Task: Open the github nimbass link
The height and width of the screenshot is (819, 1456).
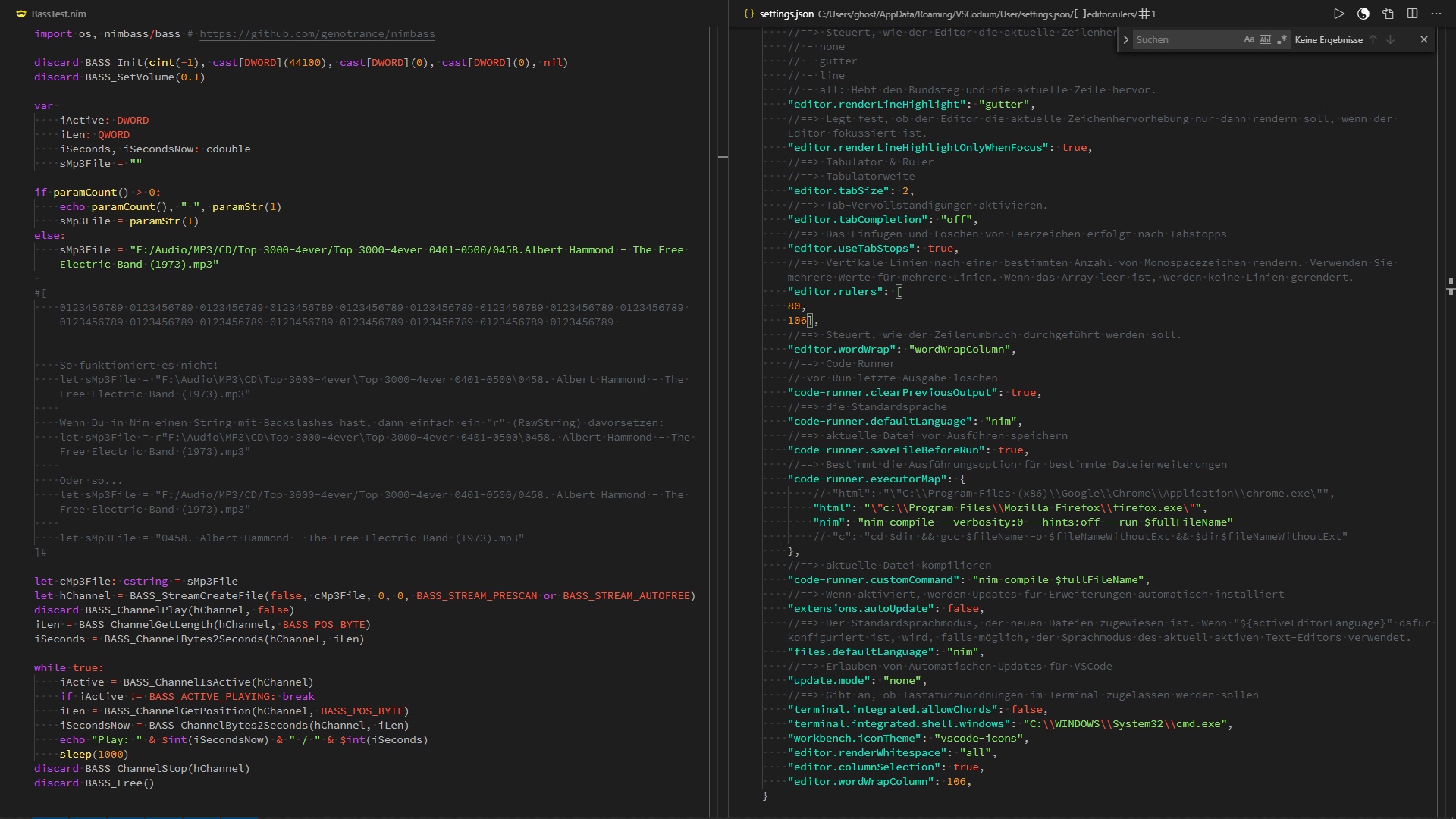Action: (x=317, y=34)
